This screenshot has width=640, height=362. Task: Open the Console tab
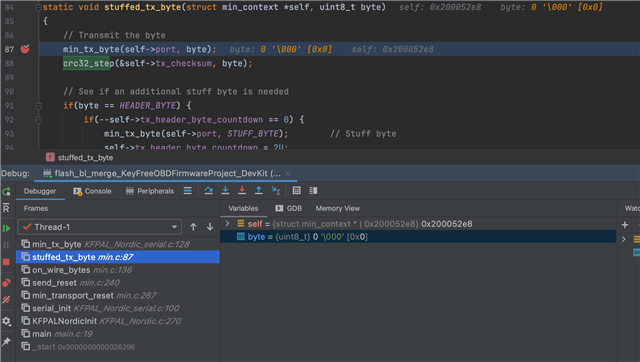[92, 191]
